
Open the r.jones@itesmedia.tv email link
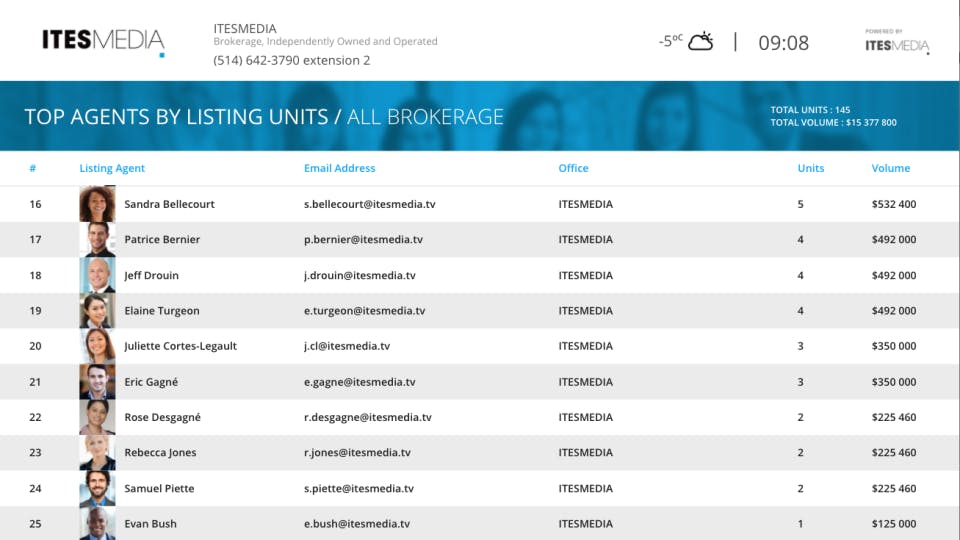(357, 453)
